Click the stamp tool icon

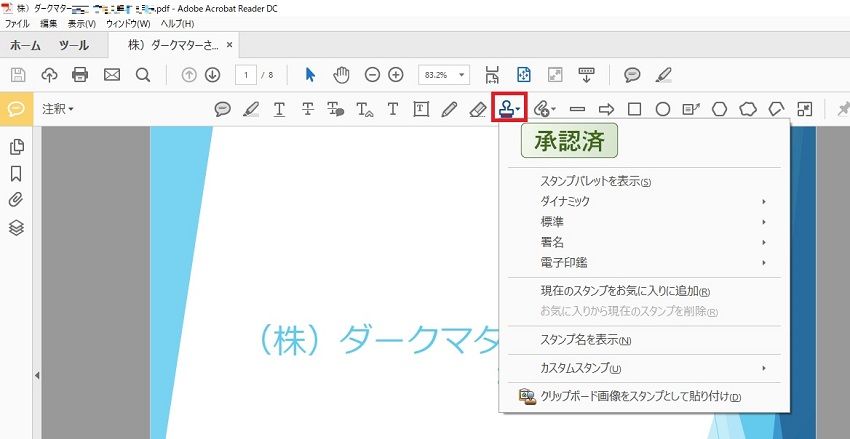point(509,108)
